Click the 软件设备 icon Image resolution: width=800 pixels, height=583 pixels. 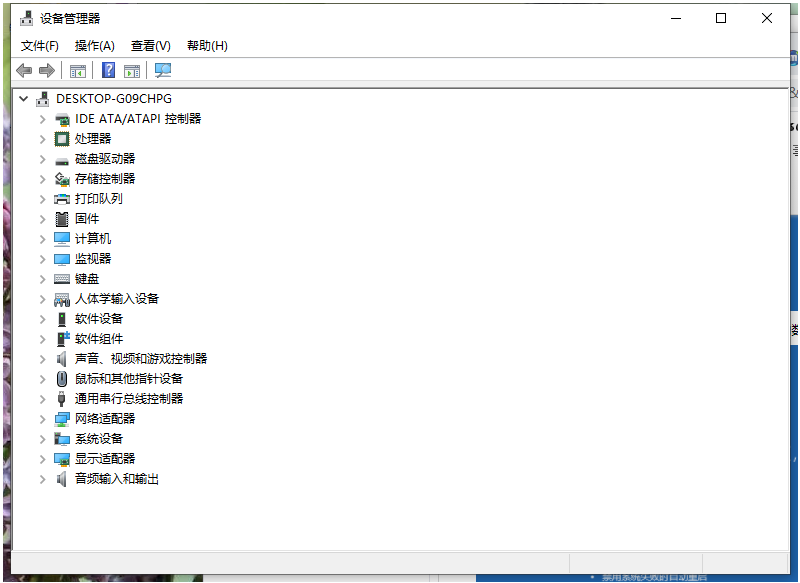pos(62,319)
